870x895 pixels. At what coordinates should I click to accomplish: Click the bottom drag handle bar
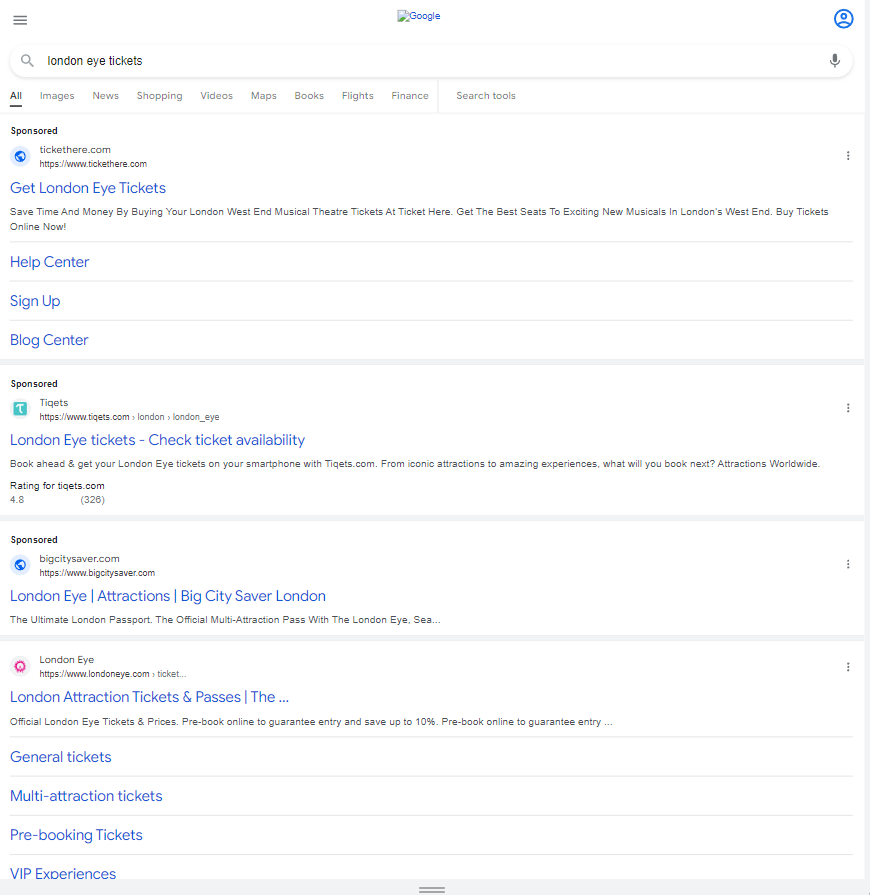click(432, 889)
